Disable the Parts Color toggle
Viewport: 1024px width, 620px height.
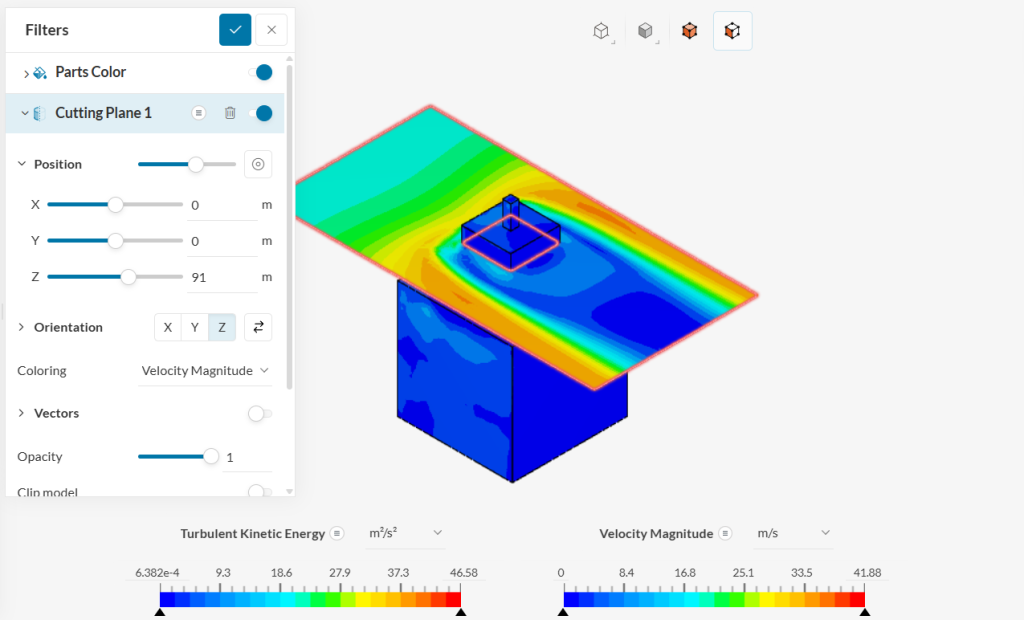(260, 72)
